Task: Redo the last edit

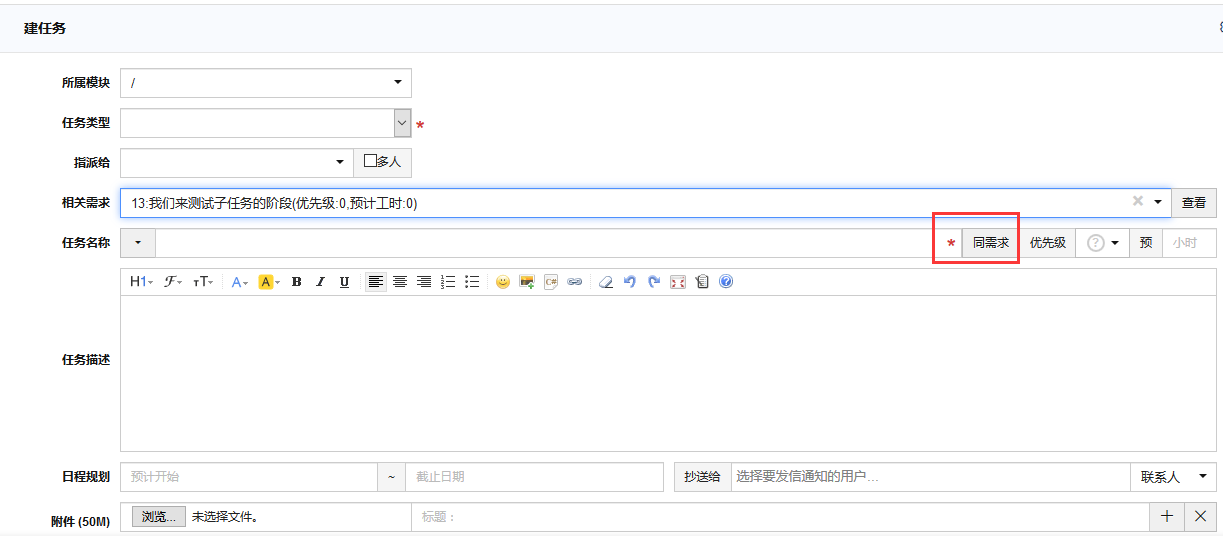Action: (x=654, y=282)
